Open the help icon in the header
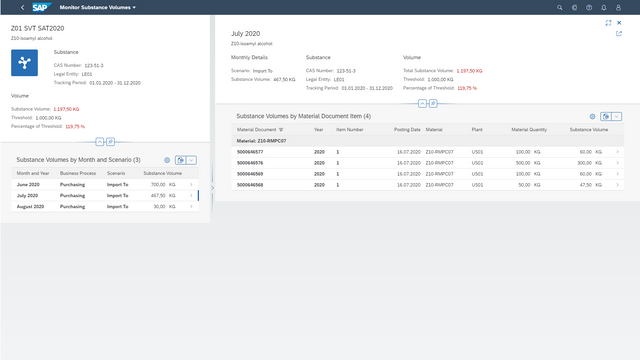 click(x=589, y=7)
